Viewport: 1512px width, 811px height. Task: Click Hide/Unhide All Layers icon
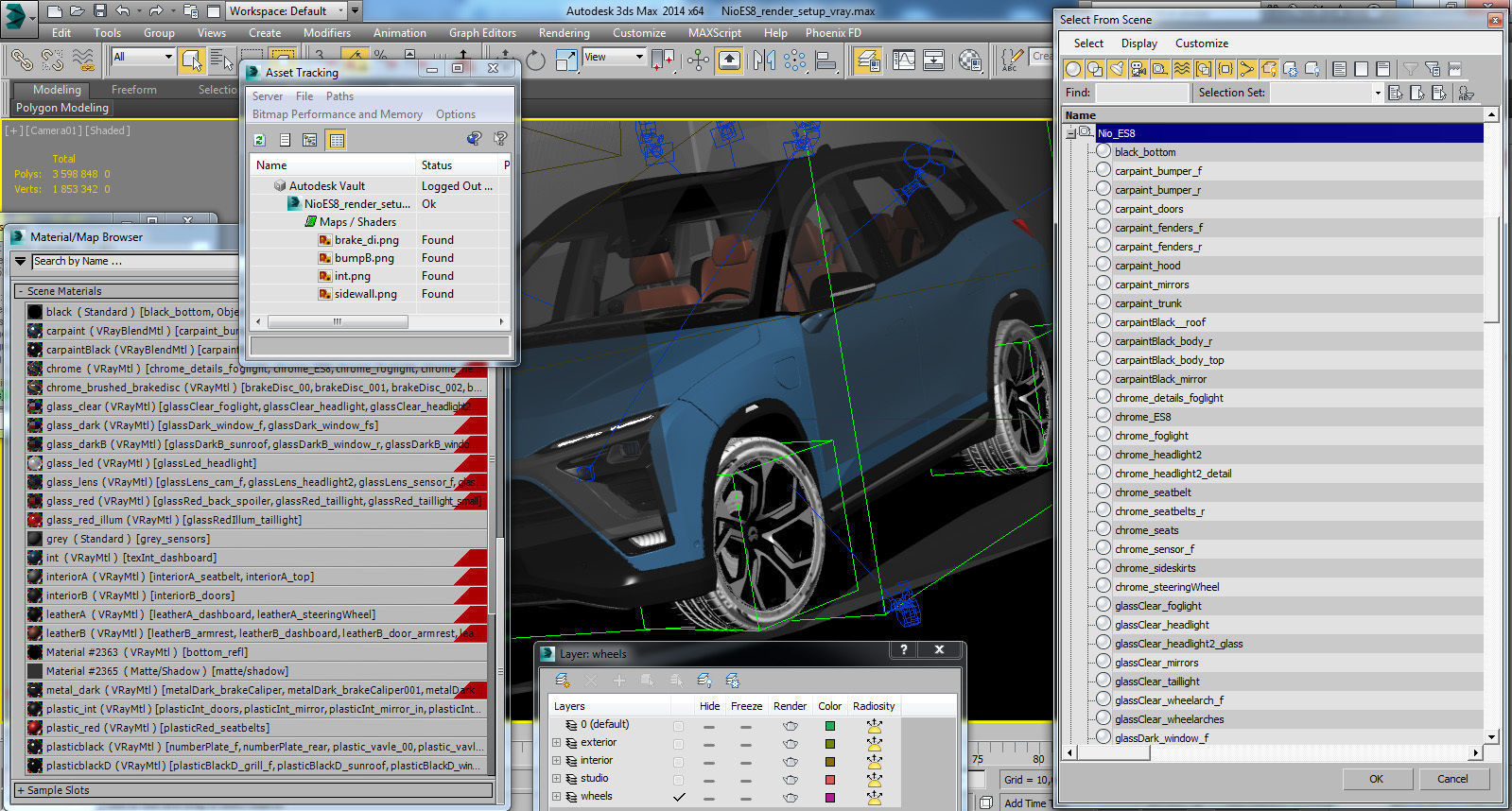pyautogui.click(x=704, y=680)
